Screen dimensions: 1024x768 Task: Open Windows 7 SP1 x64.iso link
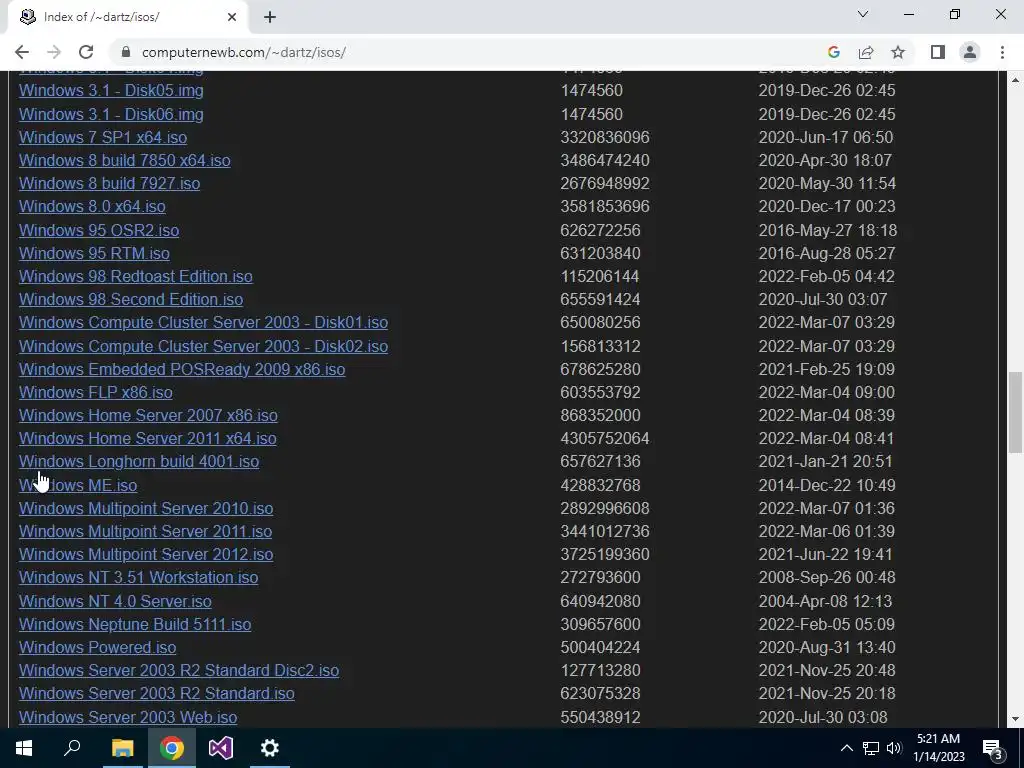tap(103, 137)
